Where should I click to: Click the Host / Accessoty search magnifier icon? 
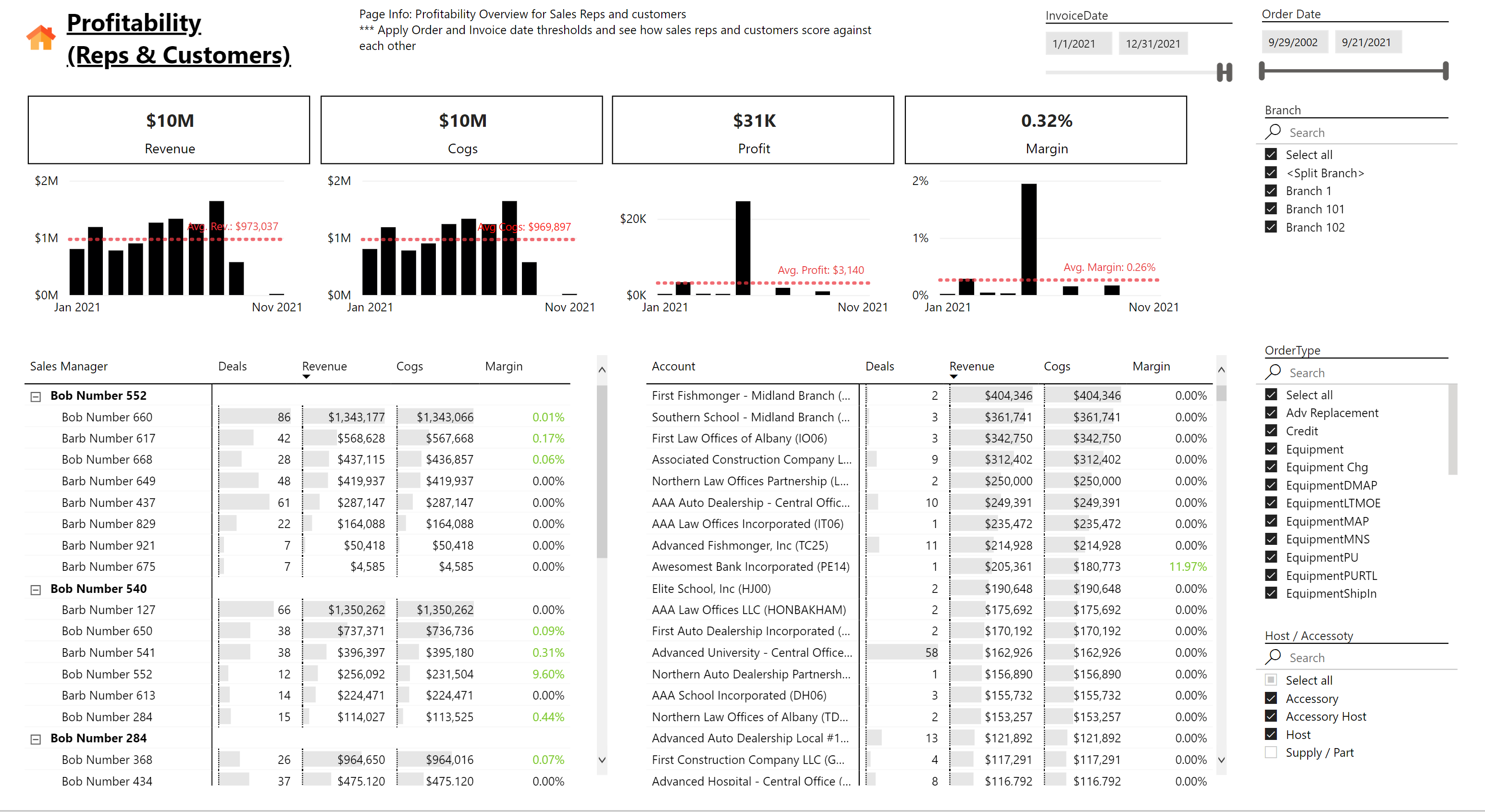(x=1272, y=657)
